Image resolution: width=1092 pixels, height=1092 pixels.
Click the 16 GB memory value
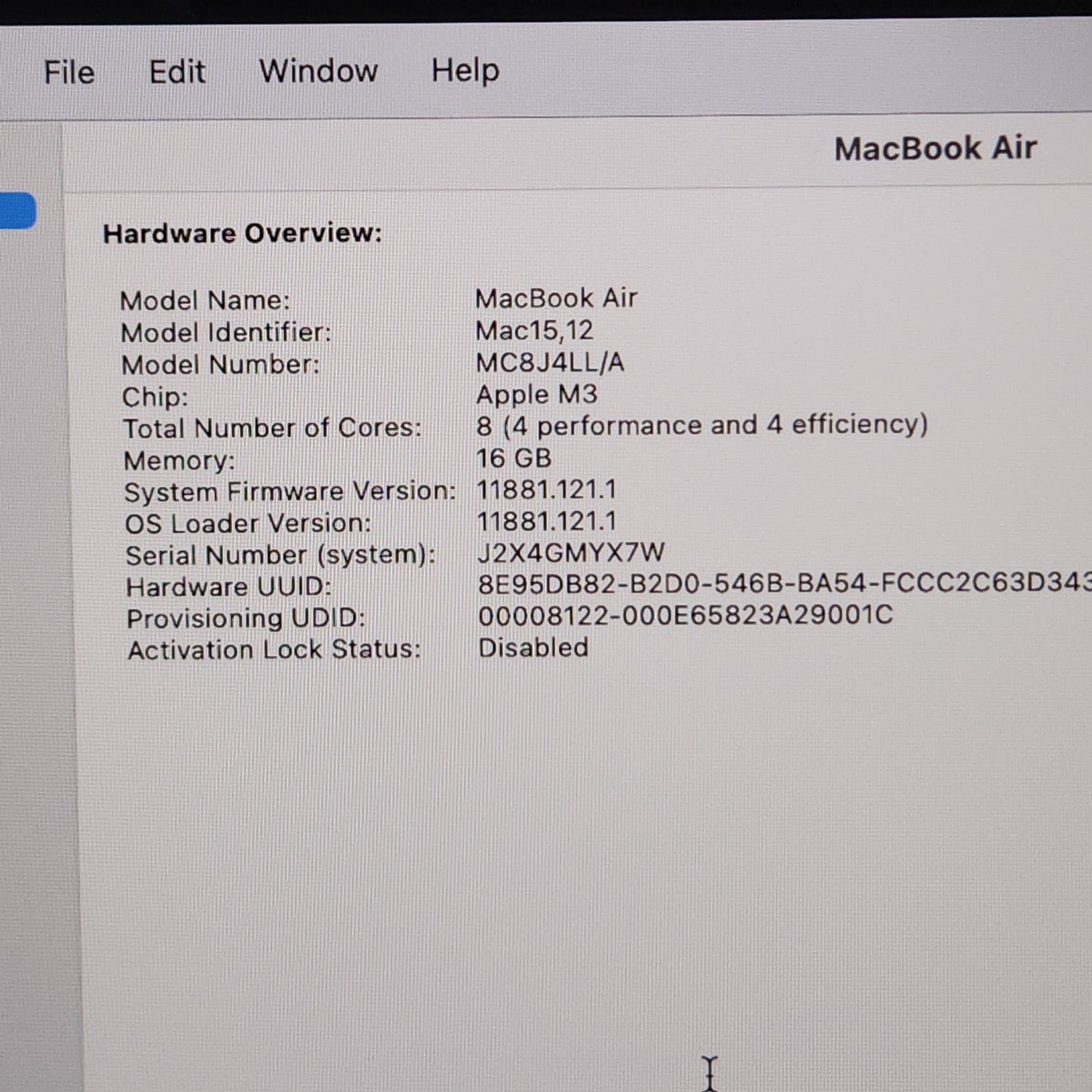click(514, 459)
